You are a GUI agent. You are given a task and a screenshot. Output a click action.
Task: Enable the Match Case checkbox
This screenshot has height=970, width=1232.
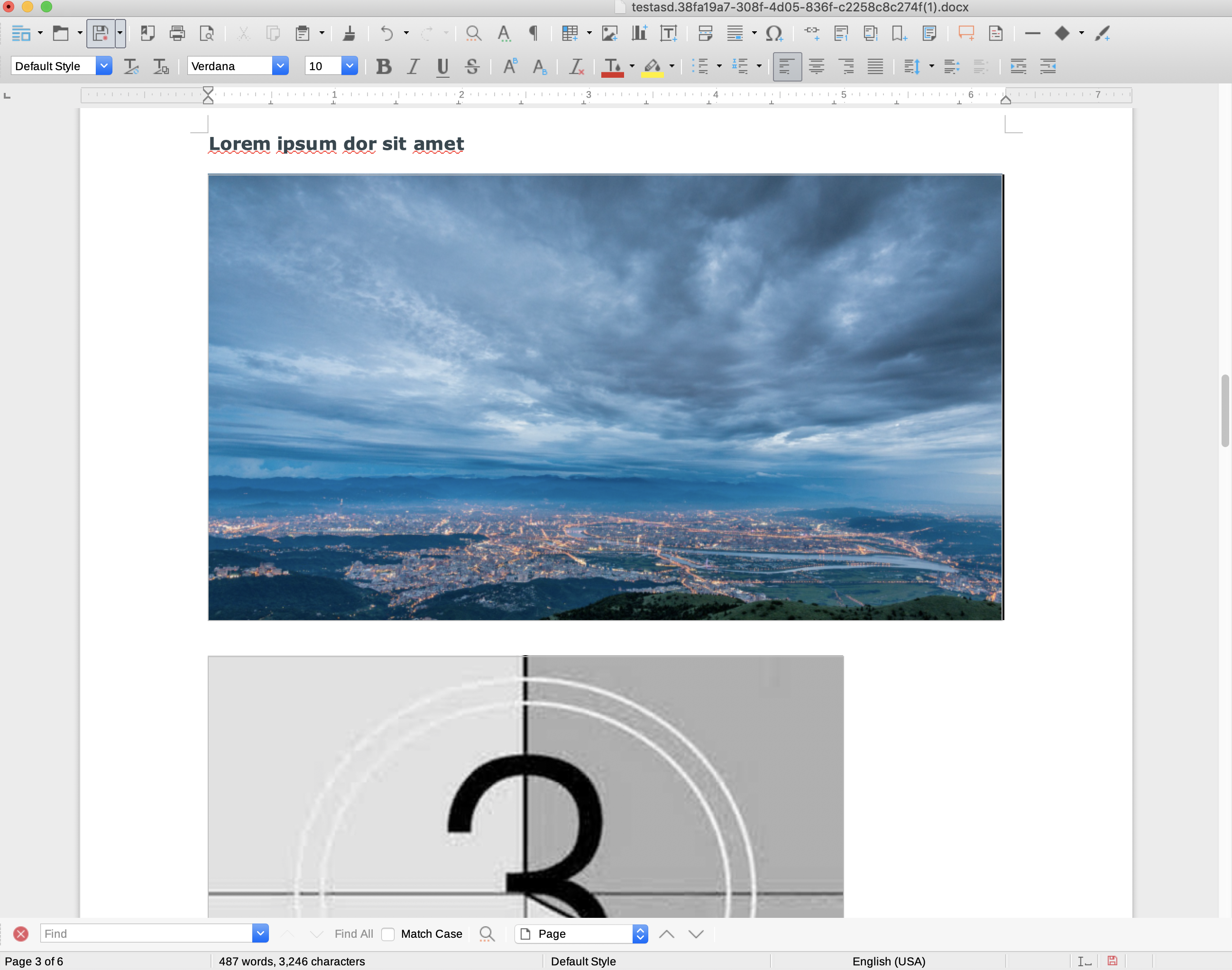(x=388, y=934)
